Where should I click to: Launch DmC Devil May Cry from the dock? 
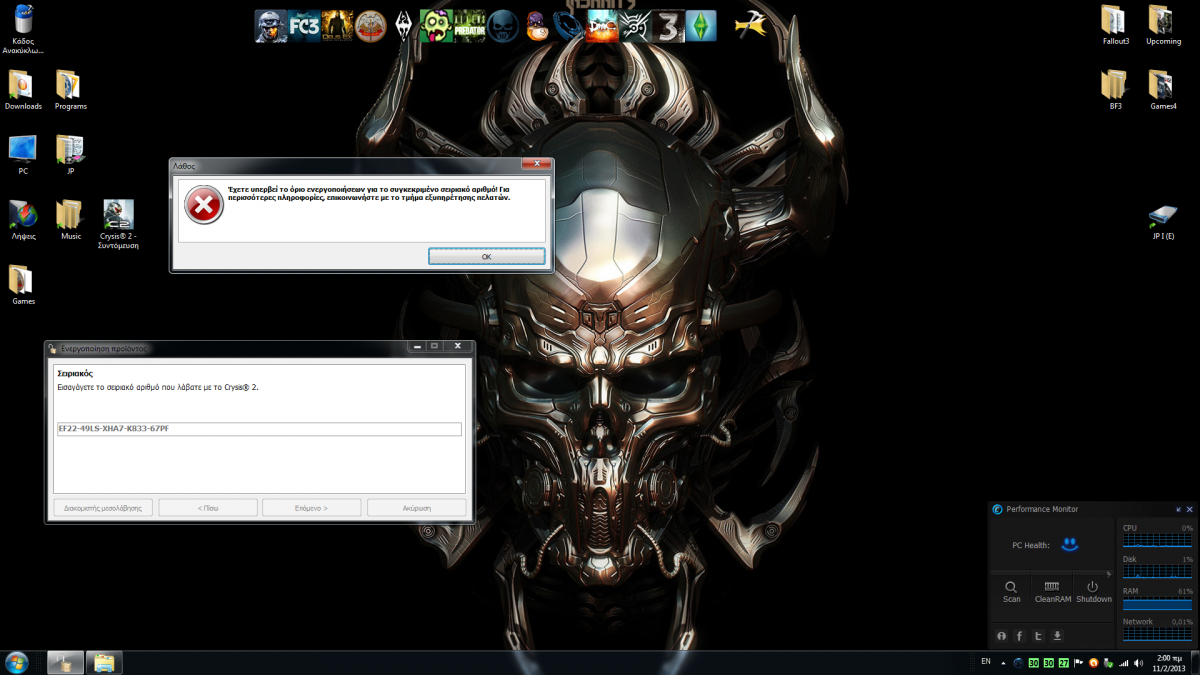click(602, 26)
